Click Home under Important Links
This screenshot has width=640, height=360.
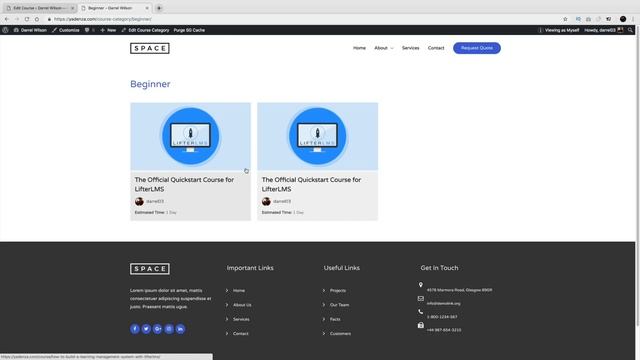pos(239,291)
